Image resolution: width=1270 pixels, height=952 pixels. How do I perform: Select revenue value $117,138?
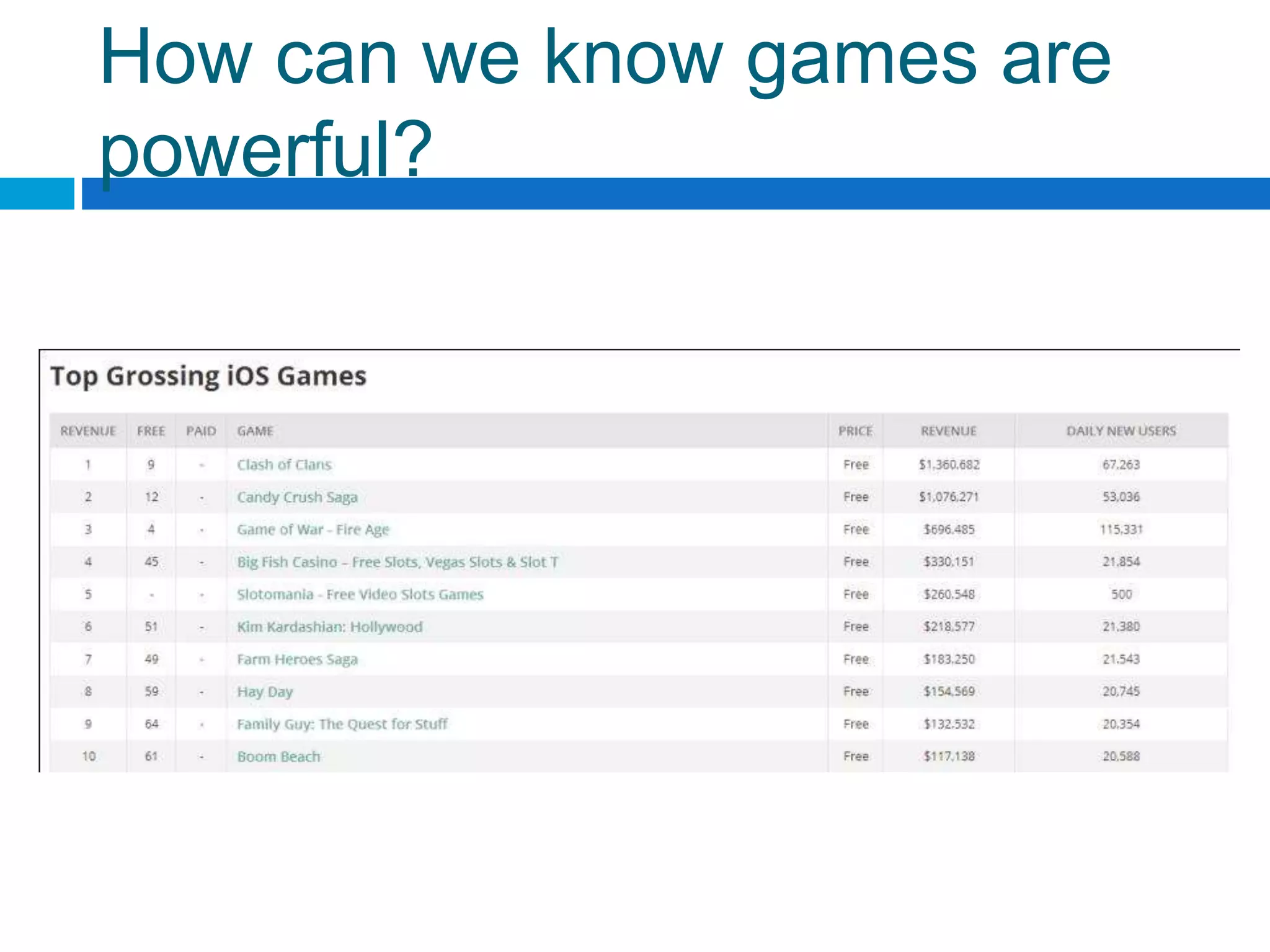[949, 756]
